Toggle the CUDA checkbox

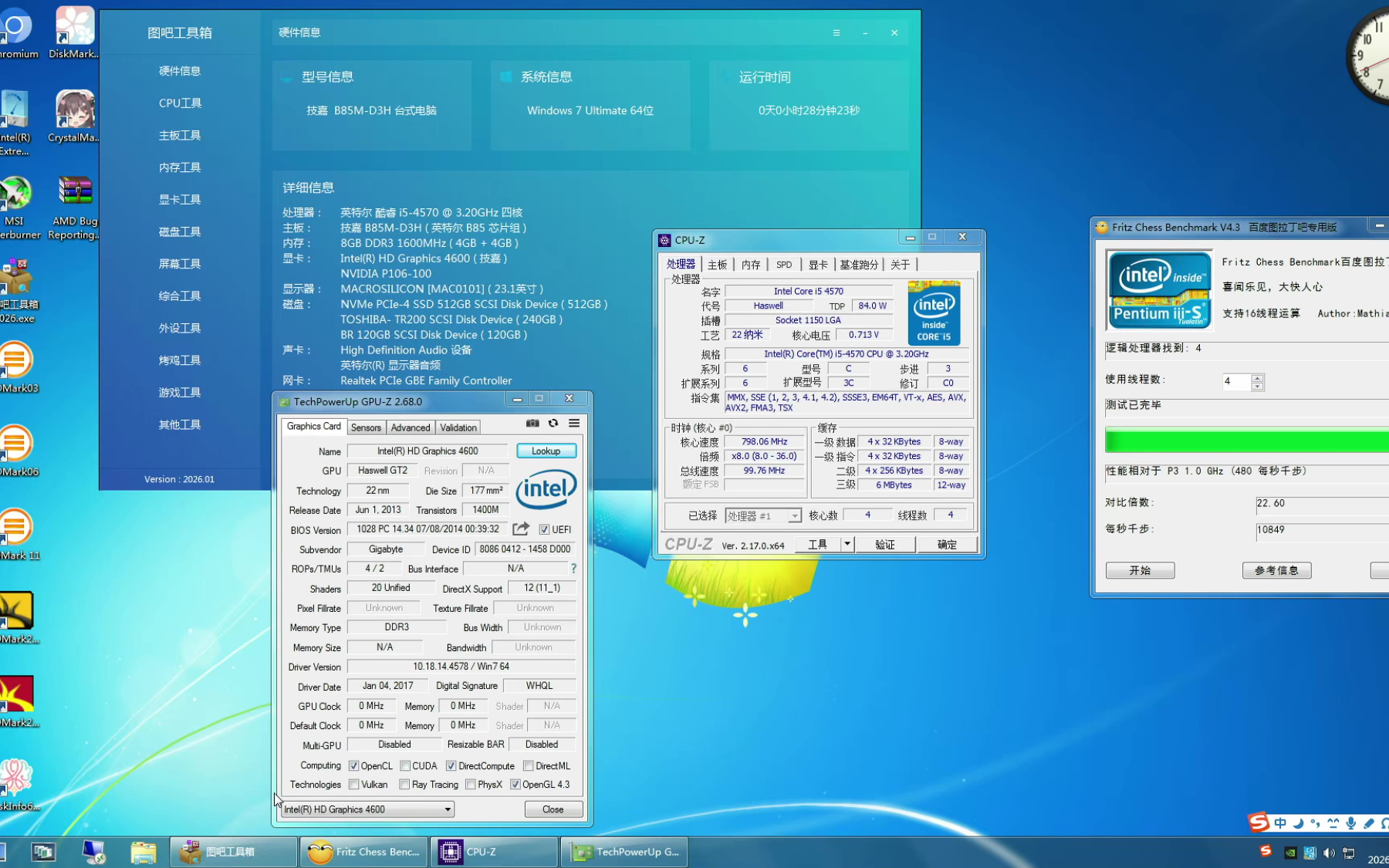[405, 766]
